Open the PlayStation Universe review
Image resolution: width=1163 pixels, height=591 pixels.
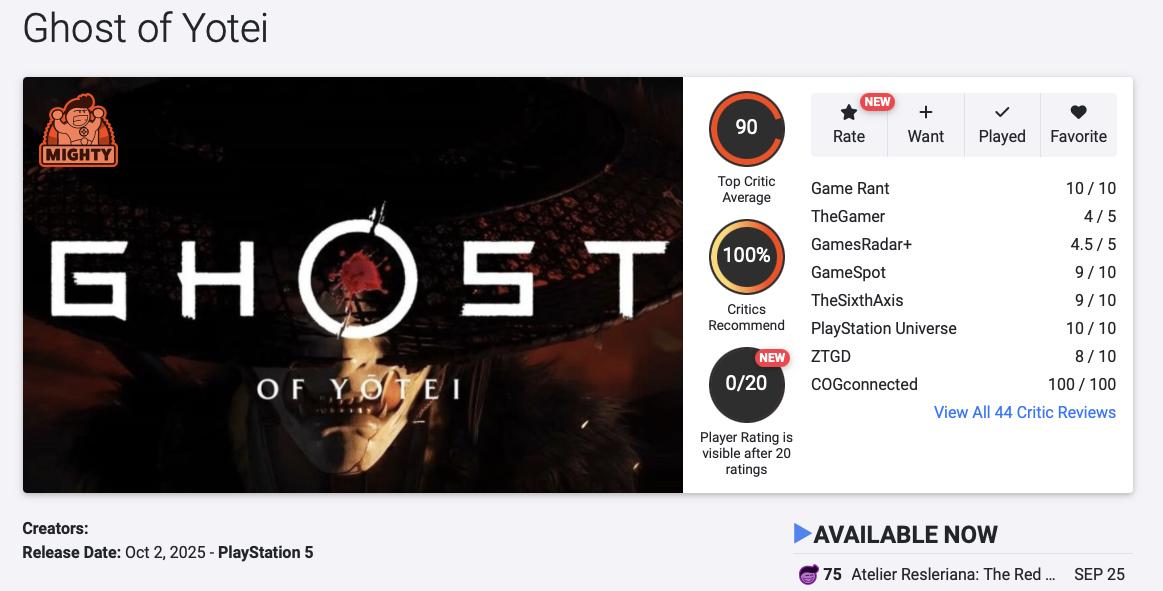(883, 328)
